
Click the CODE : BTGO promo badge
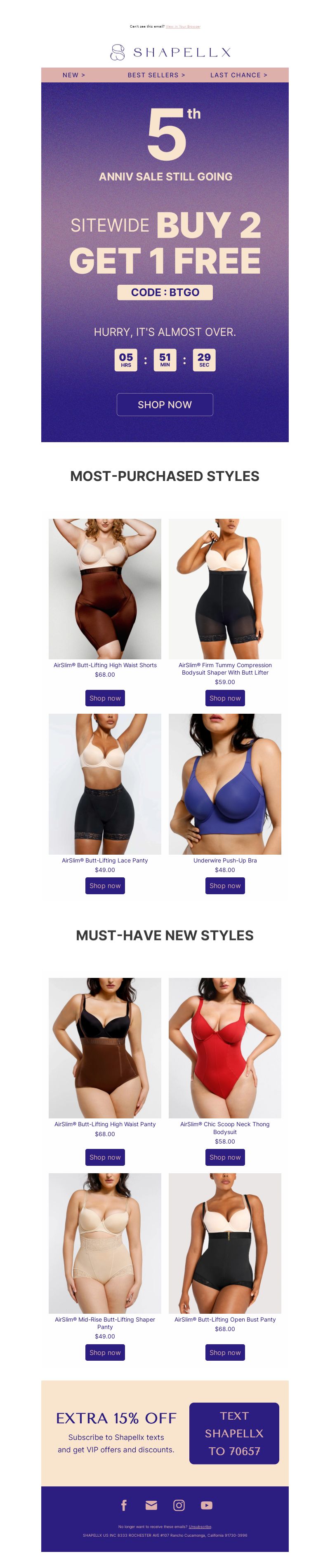(165, 292)
